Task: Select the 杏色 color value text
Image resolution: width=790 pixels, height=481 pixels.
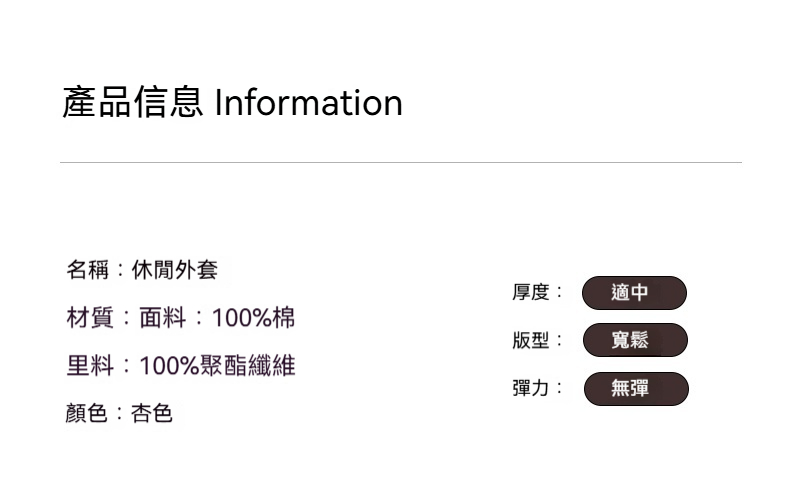Action: point(152,413)
